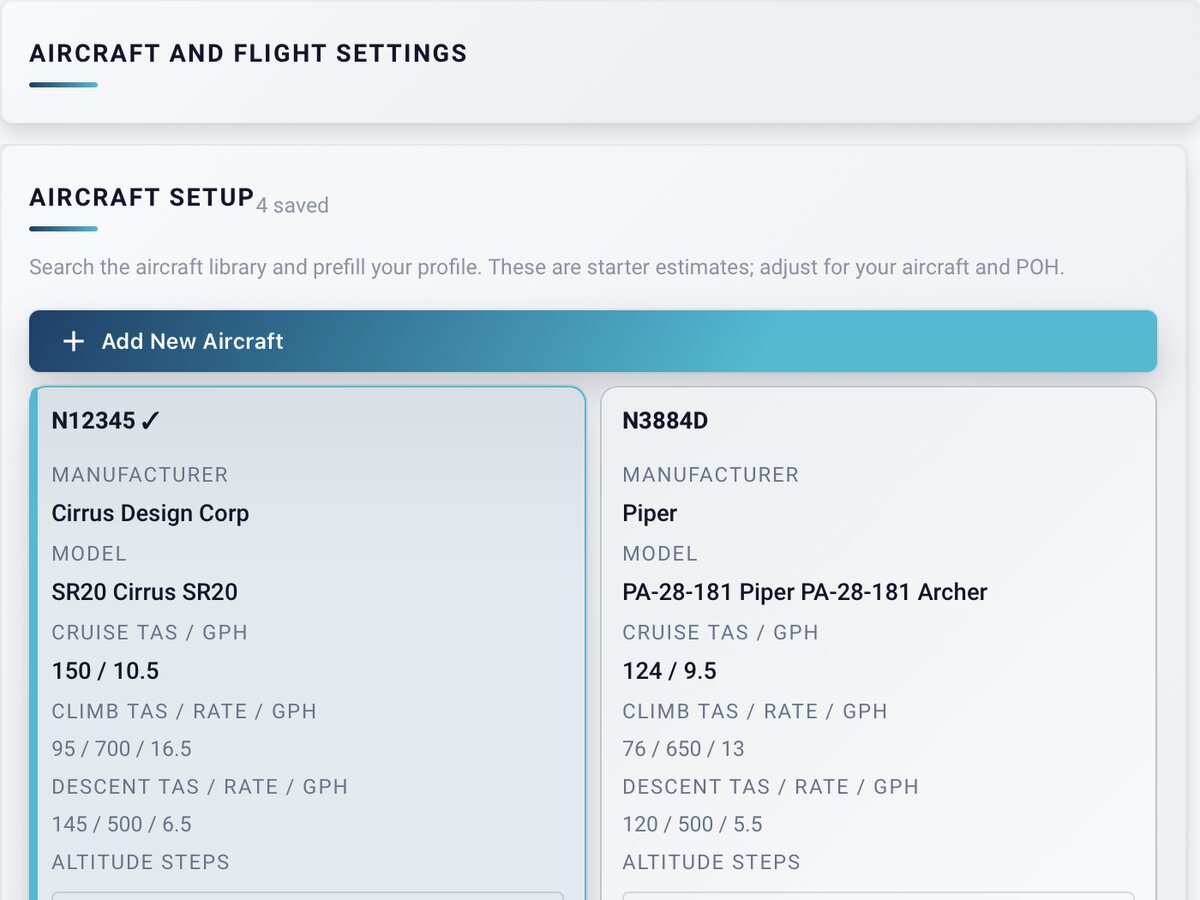
Task: Click the 4 saved count label
Action: (x=292, y=205)
